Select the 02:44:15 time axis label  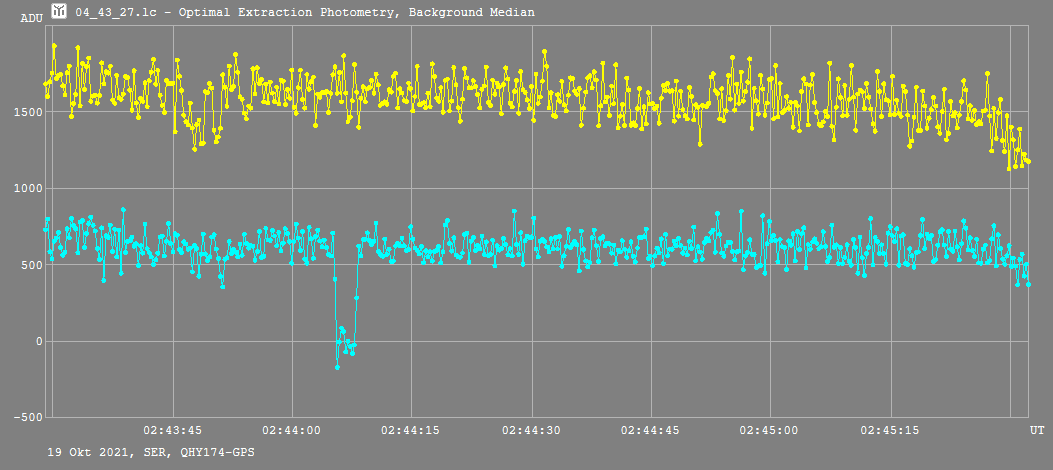click(412, 430)
